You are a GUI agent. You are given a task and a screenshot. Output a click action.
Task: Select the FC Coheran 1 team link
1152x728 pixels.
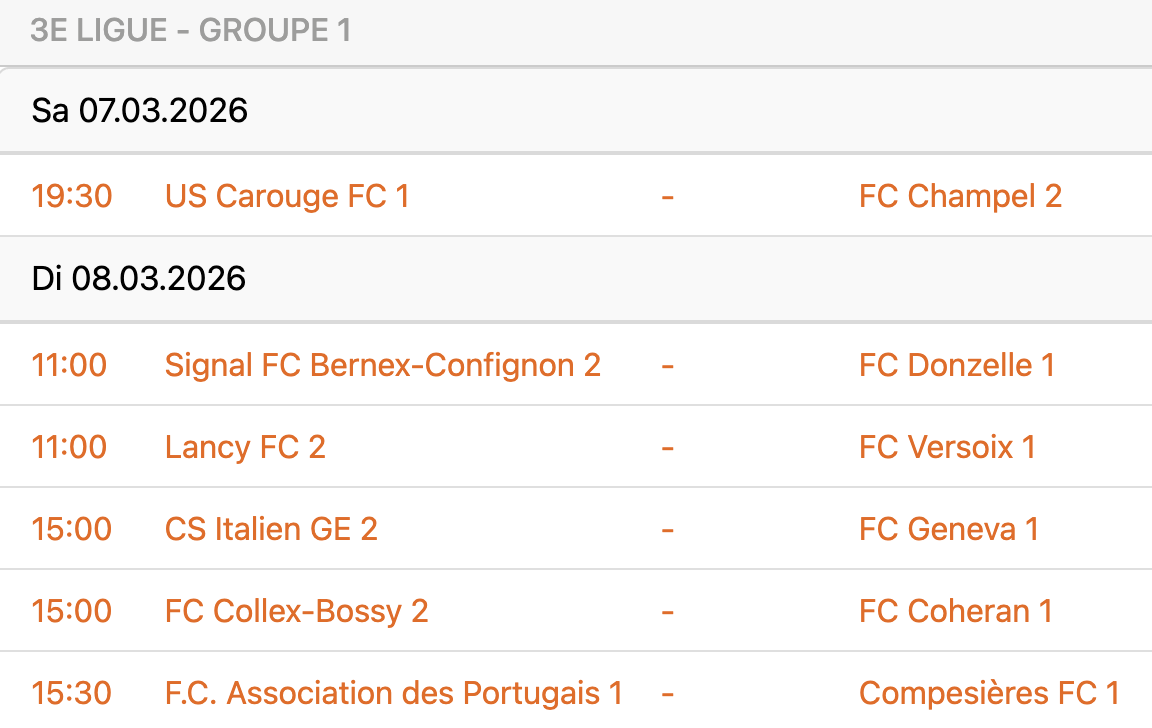click(955, 611)
